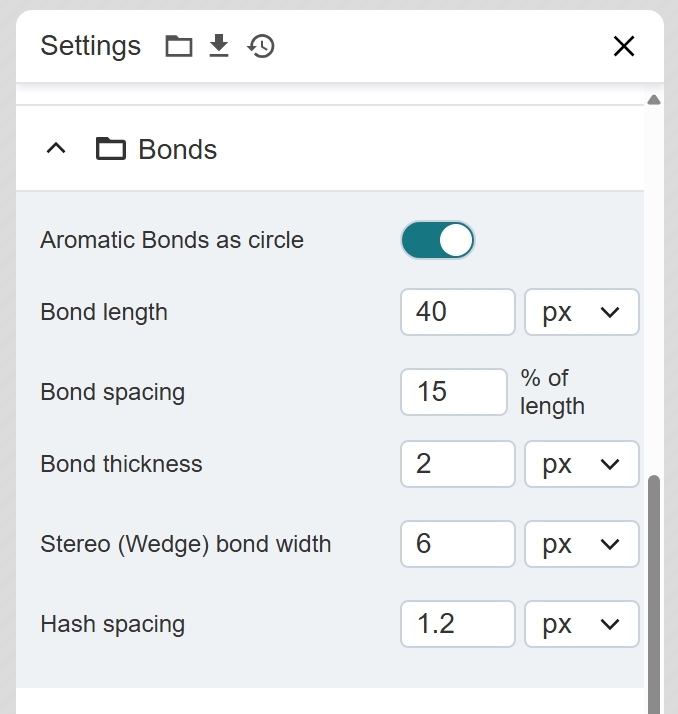Open settings from file folder icon
This screenshot has height=714, width=678.
pos(179,46)
